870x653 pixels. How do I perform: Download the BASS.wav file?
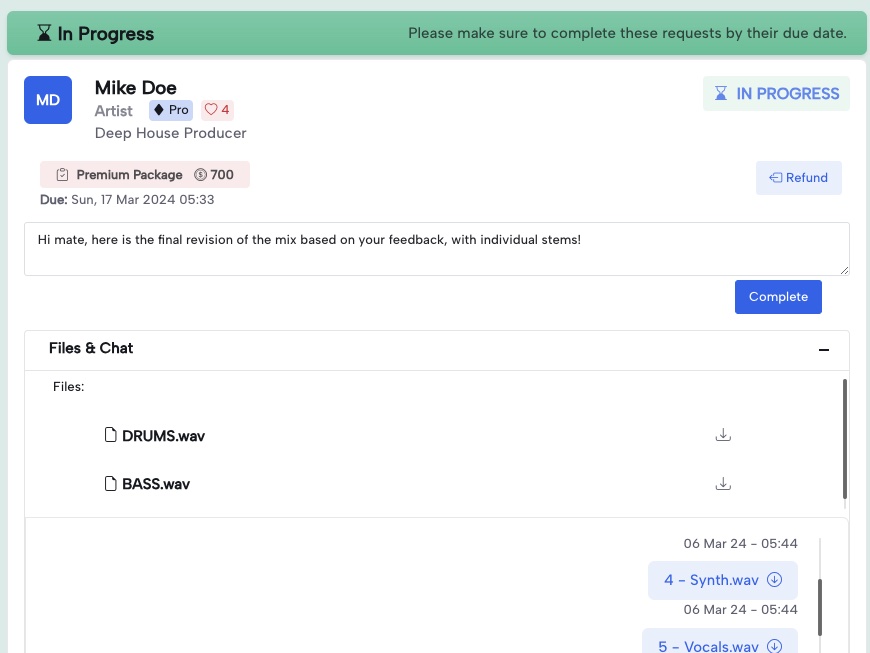pyautogui.click(x=723, y=484)
